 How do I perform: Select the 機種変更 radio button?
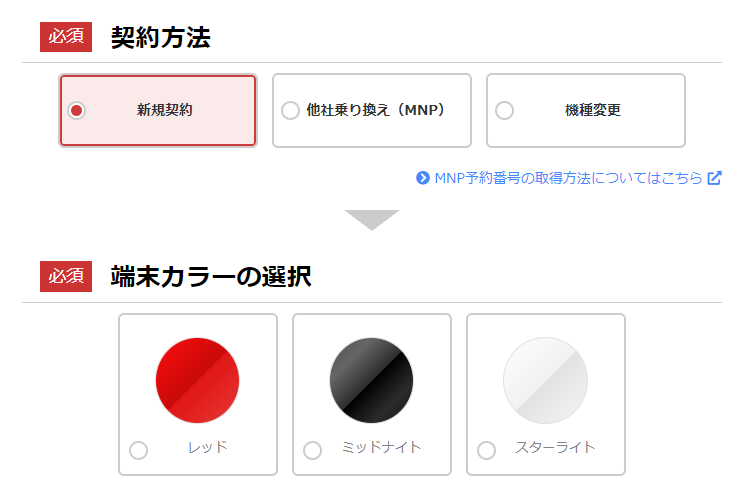tap(504, 110)
